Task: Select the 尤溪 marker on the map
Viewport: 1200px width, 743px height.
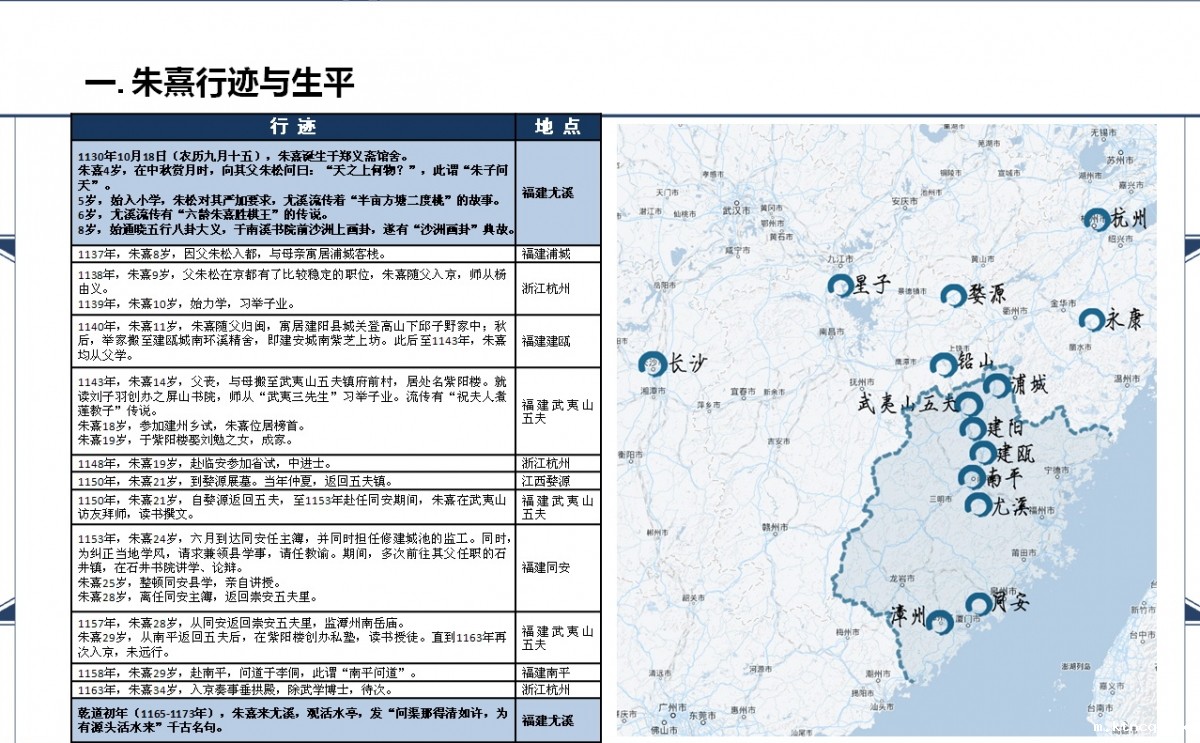Action: coord(978,505)
